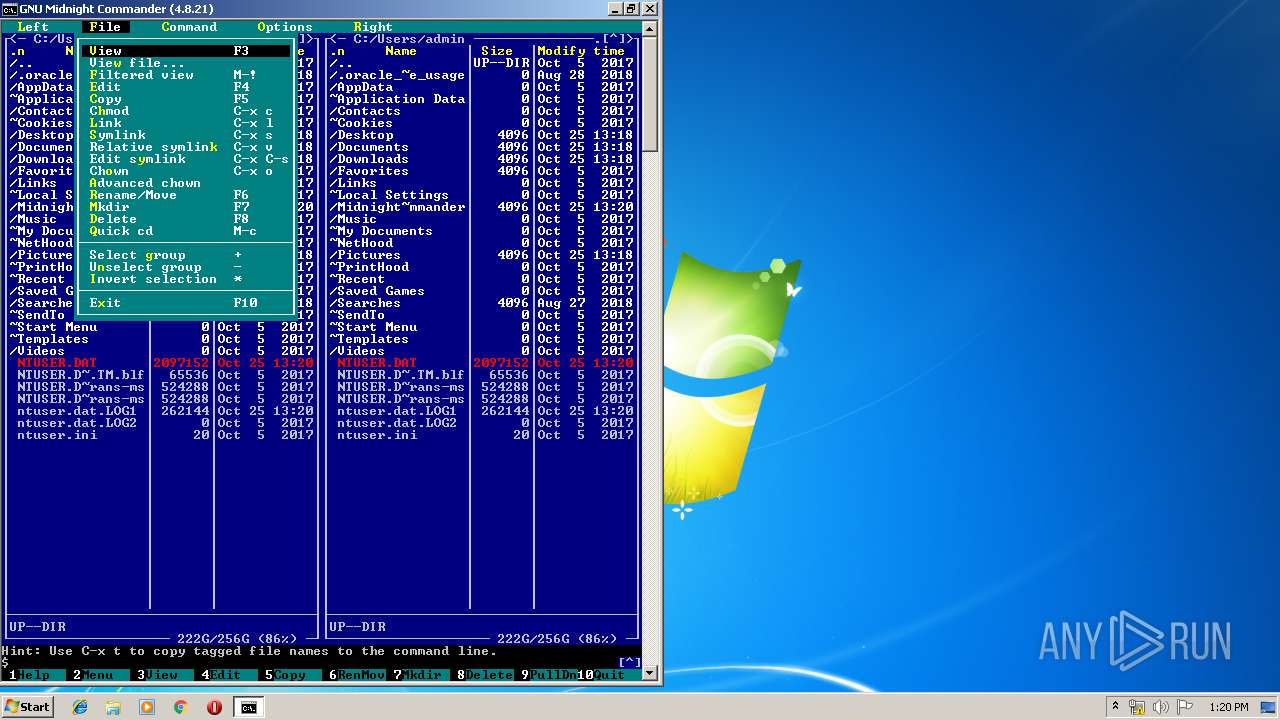The width and height of the screenshot is (1280, 720).
Task: Sort right panel by Name column header
Action: click(401, 51)
